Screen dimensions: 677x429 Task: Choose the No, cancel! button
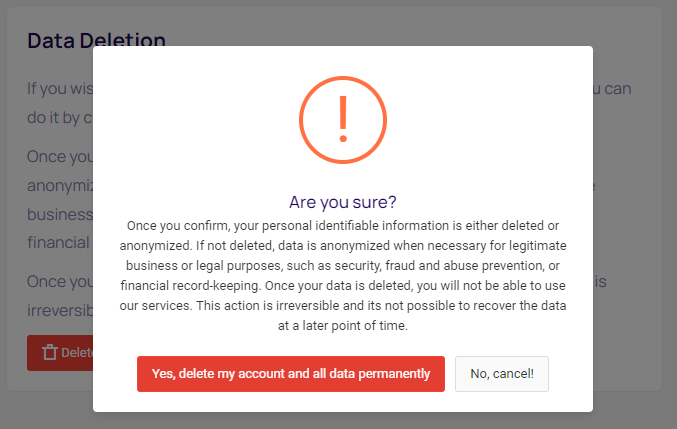pyautogui.click(x=502, y=374)
